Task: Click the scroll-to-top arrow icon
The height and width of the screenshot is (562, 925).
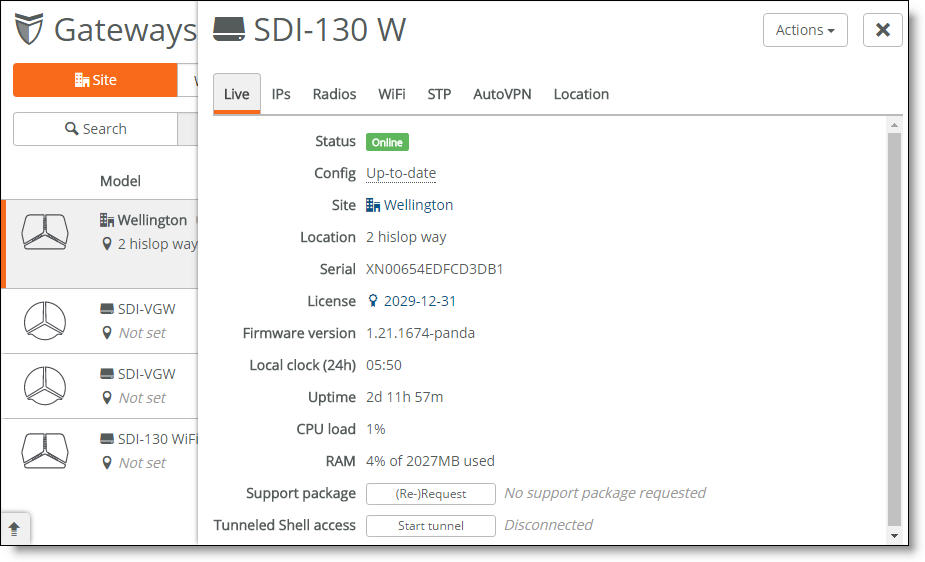Action: click(x=15, y=528)
